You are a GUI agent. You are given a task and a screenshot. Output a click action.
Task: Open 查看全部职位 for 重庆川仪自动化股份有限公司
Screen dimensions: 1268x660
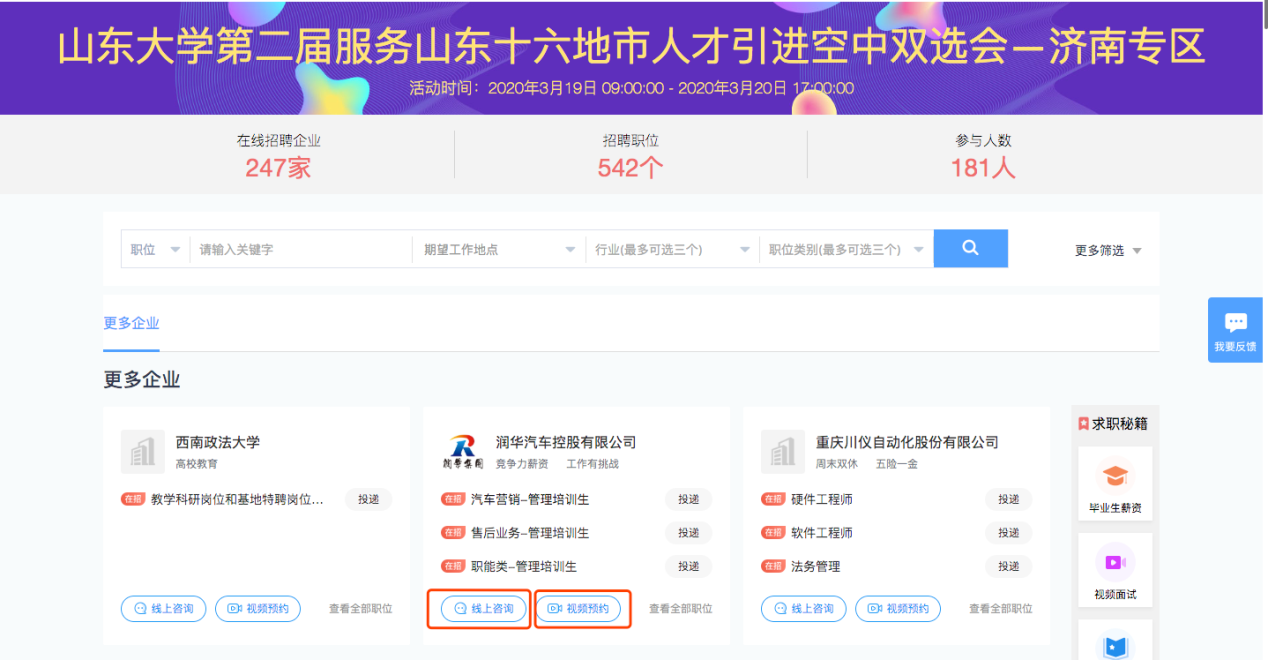click(x=1001, y=609)
